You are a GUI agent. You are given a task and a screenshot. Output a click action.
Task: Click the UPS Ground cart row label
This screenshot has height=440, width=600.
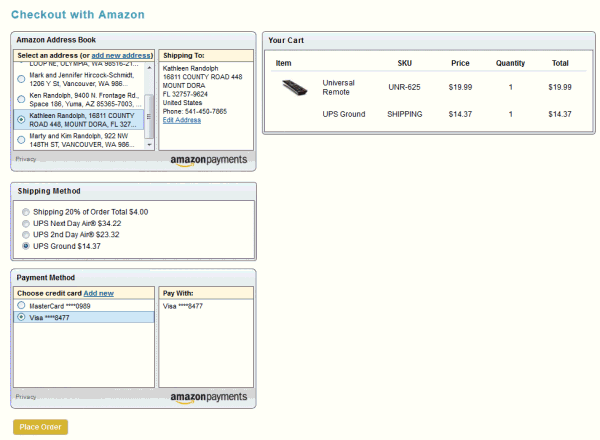tap(344, 114)
